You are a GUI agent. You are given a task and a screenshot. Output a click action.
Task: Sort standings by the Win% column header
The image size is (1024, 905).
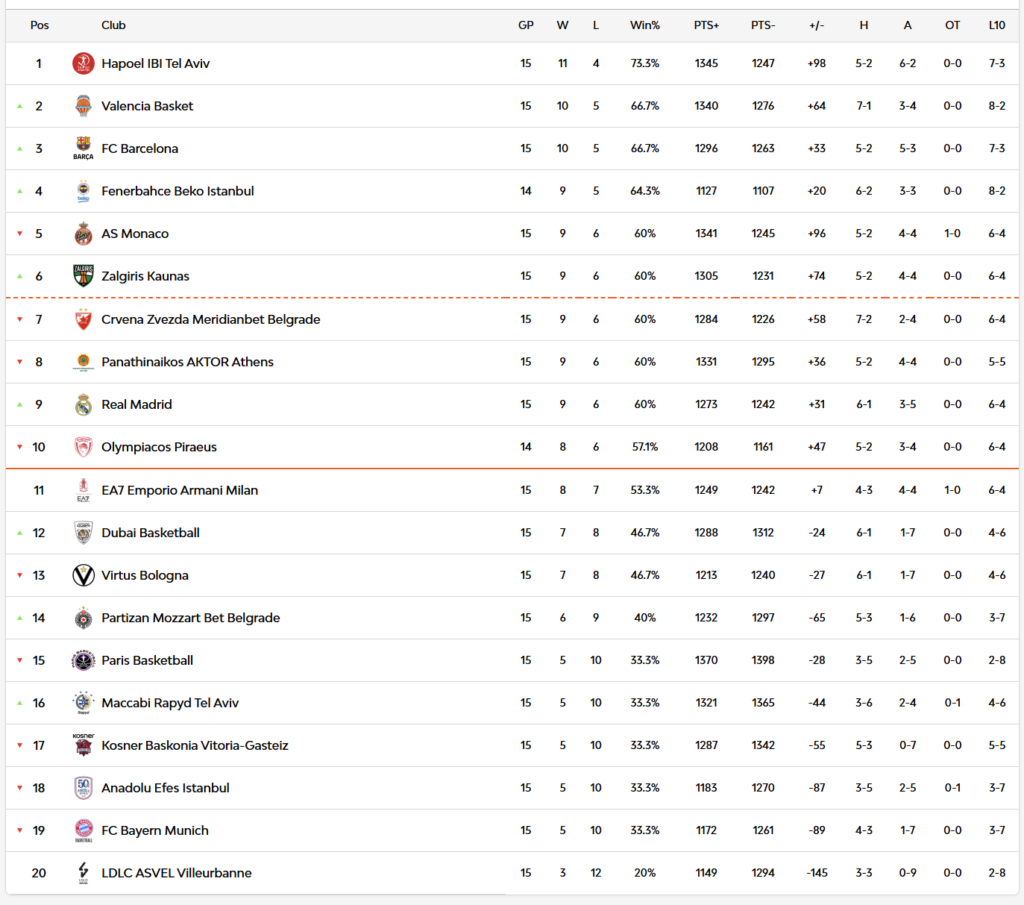coord(644,25)
